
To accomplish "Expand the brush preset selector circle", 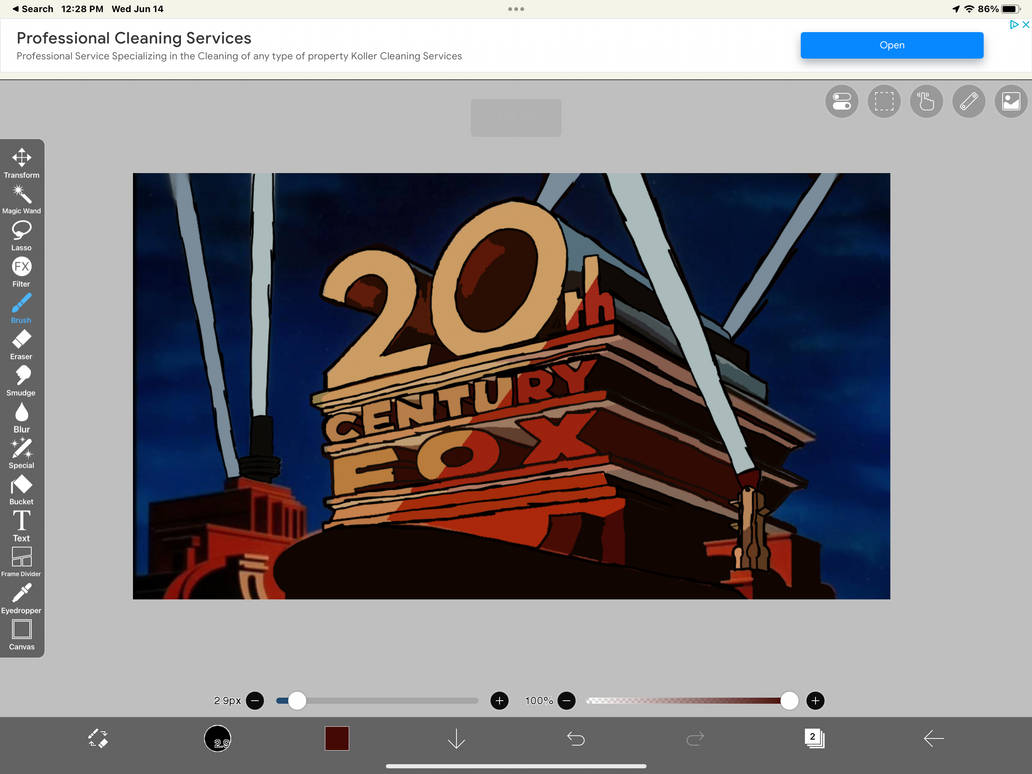I will pos(217,738).
